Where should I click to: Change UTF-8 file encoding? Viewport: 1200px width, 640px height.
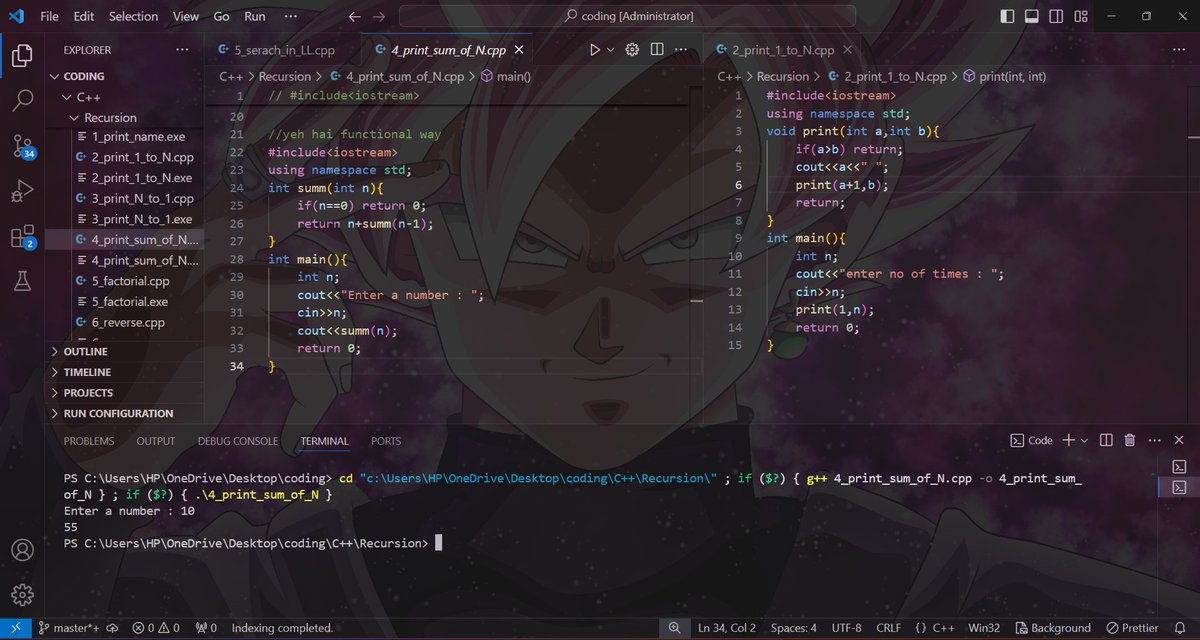pyautogui.click(x=844, y=628)
